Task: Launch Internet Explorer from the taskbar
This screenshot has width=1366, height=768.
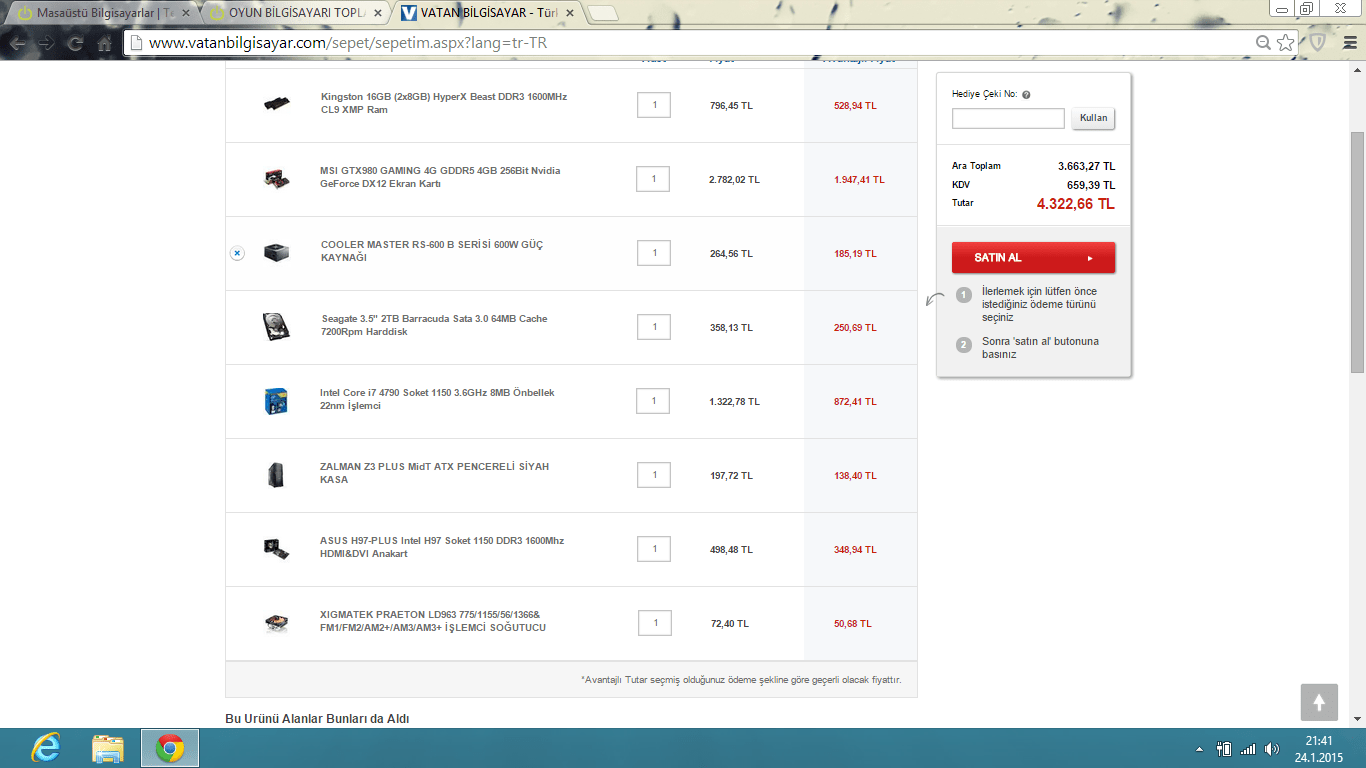Action: pyautogui.click(x=45, y=748)
